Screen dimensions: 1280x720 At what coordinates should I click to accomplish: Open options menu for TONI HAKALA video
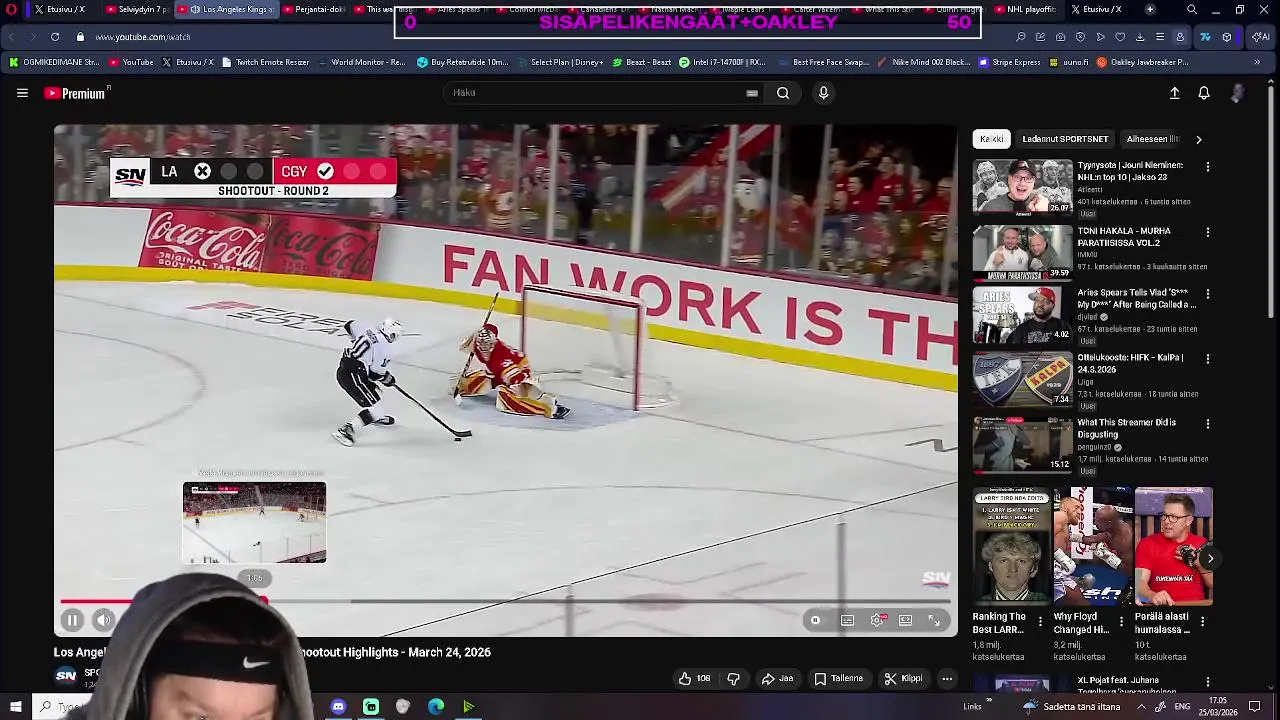point(1208,232)
